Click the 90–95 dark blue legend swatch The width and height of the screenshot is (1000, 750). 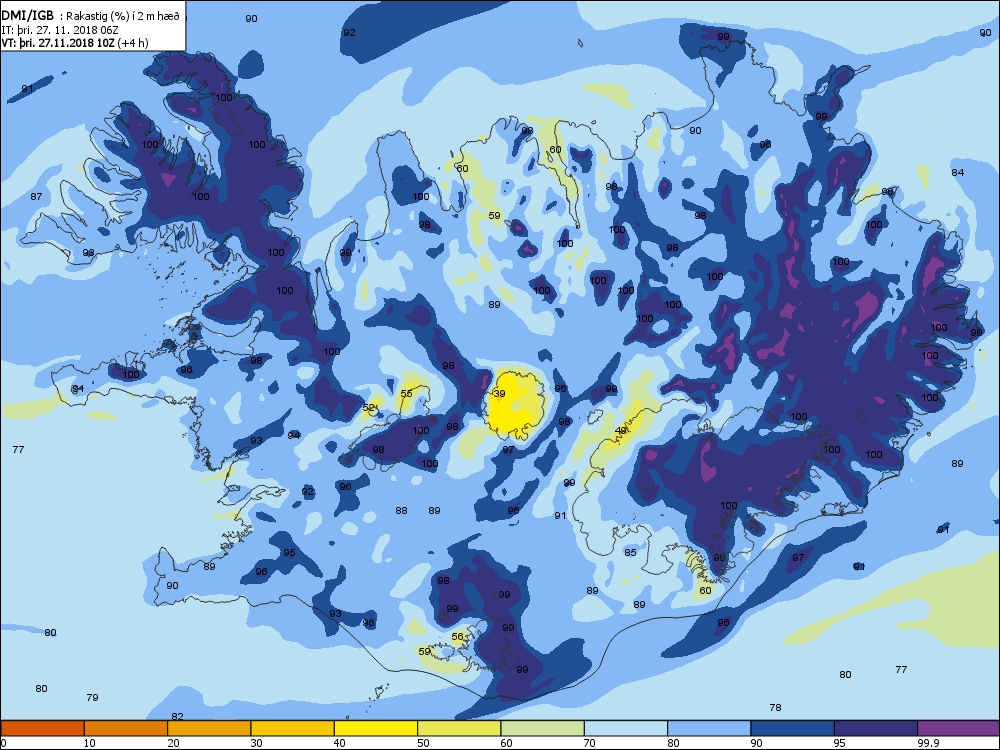[x=793, y=728]
